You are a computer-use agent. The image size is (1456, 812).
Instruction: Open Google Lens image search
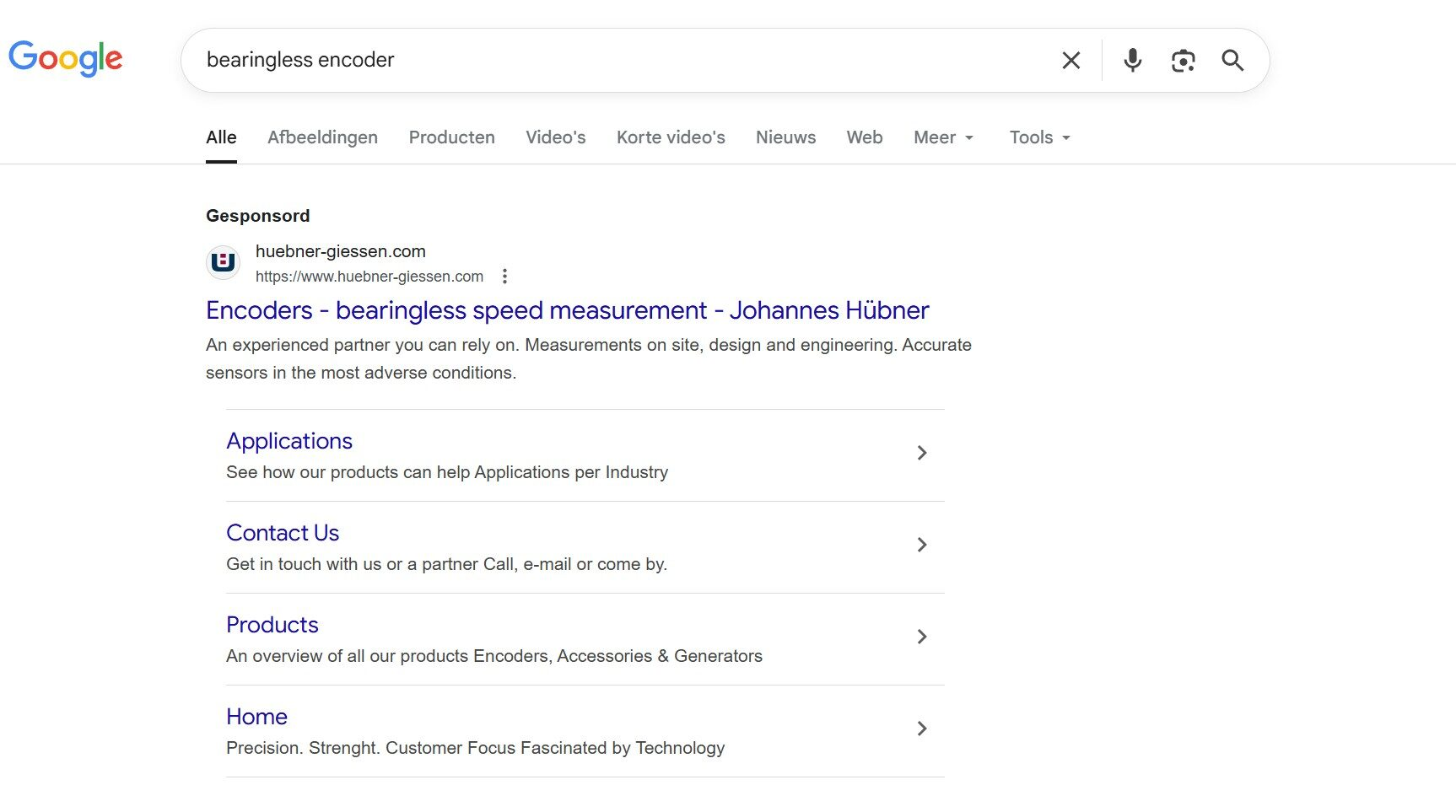(x=1183, y=60)
